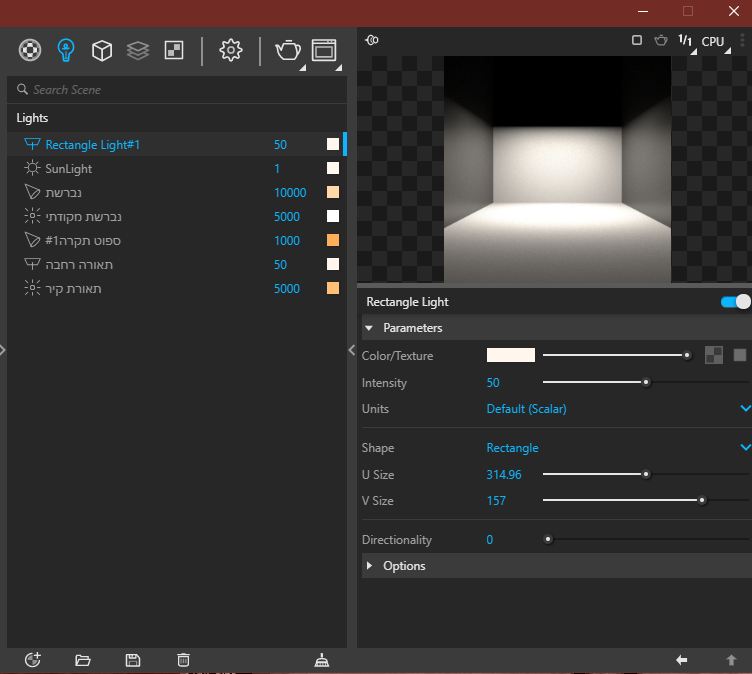This screenshot has height=674, width=752.
Task: Open V-Ray render Settings gear
Action: pyautogui.click(x=231, y=49)
